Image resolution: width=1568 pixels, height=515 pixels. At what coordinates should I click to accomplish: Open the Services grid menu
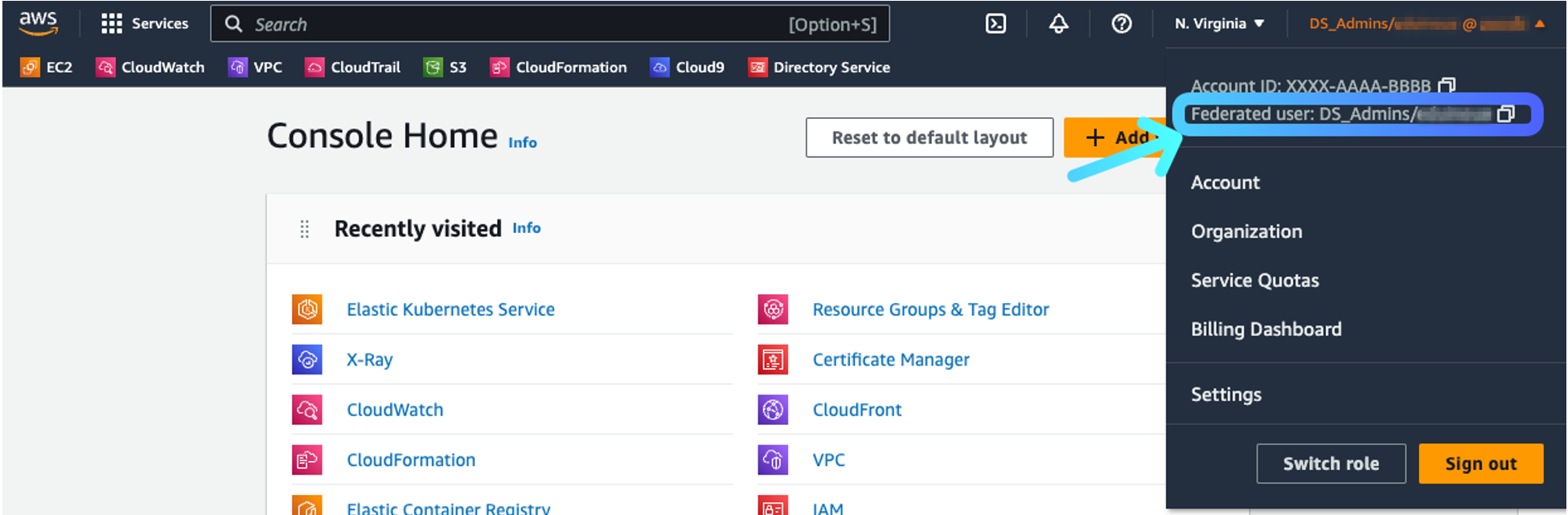(x=145, y=24)
